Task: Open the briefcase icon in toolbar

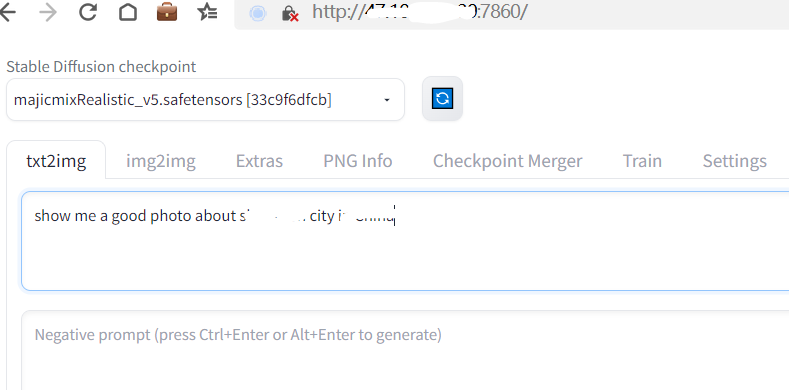Action: click(167, 12)
